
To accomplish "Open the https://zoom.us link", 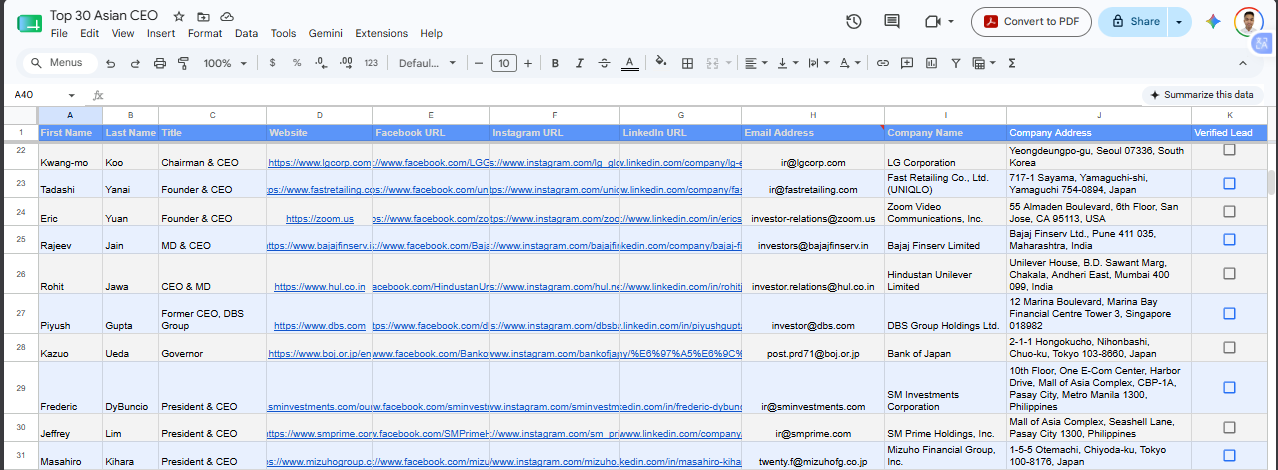I will pos(319,218).
